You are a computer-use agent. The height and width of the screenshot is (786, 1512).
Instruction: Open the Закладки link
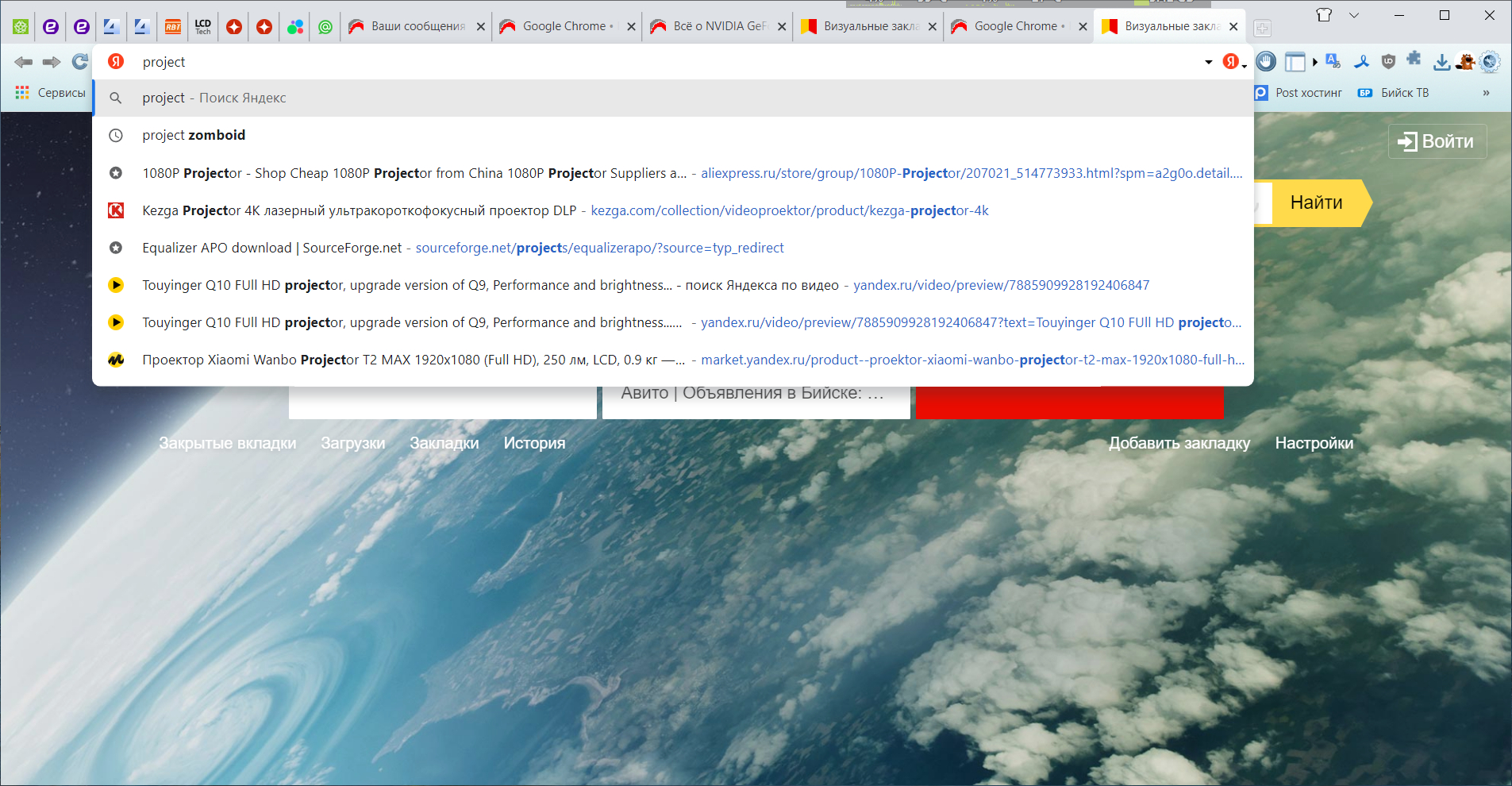pos(444,443)
